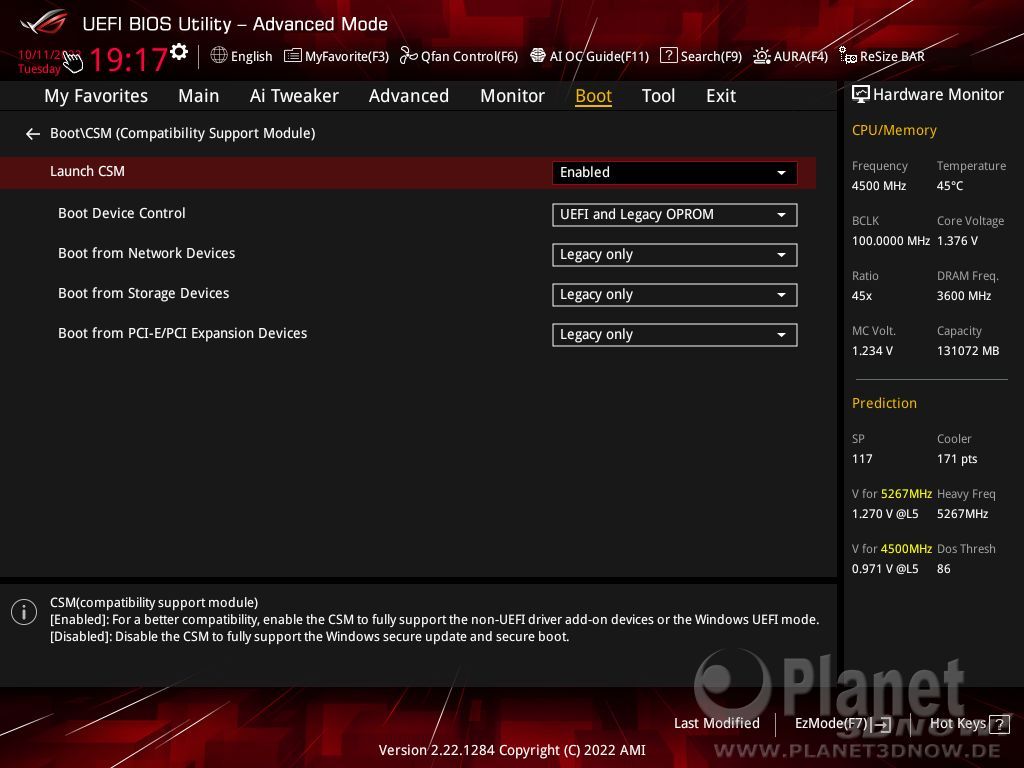
Task: Select the Boot tab
Action: (x=594, y=96)
